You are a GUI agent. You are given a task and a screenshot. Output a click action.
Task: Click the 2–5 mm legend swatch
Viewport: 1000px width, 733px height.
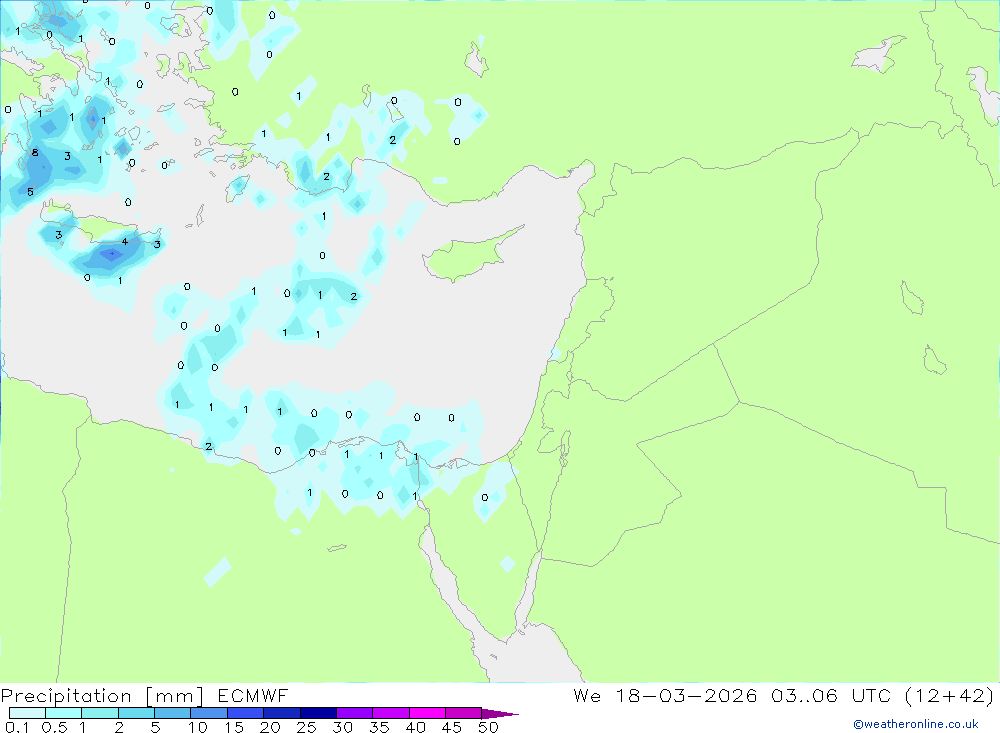(x=136, y=713)
